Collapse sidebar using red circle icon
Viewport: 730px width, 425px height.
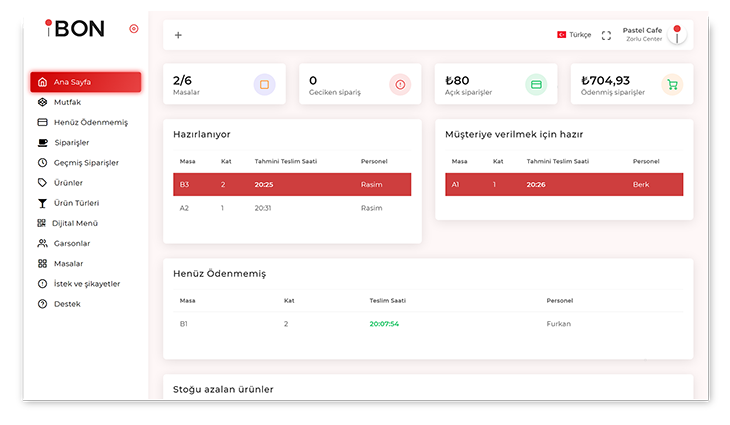click(x=134, y=29)
